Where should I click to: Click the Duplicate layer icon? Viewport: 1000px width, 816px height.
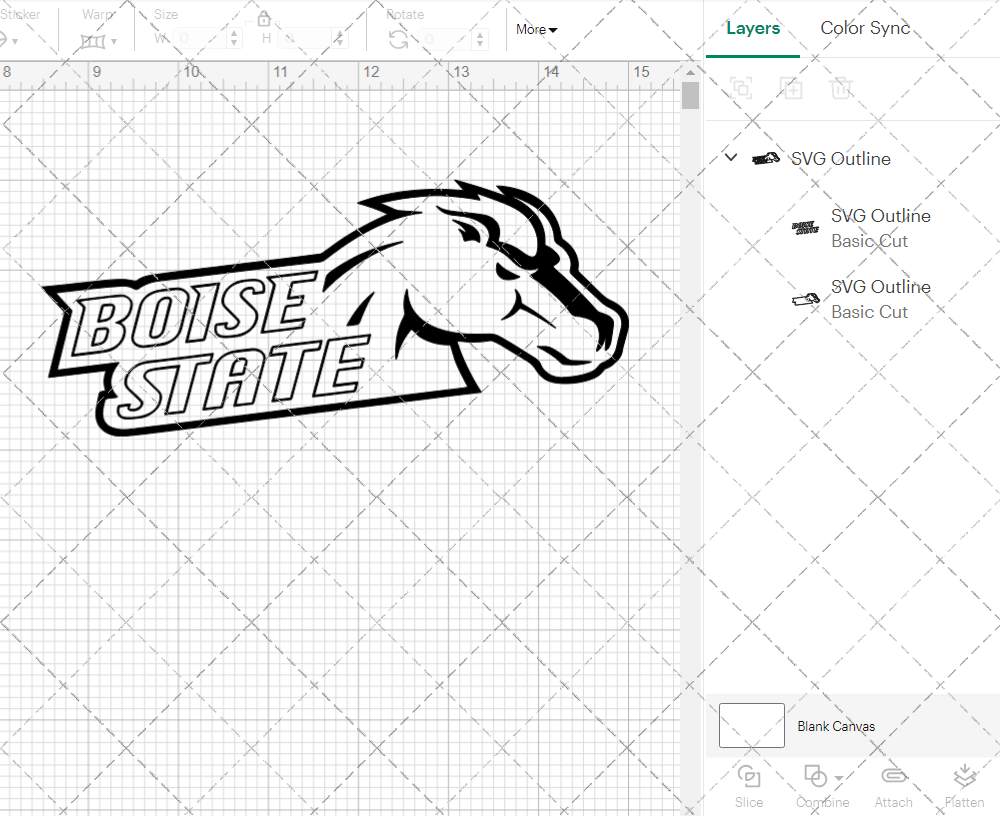coord(791,88)
